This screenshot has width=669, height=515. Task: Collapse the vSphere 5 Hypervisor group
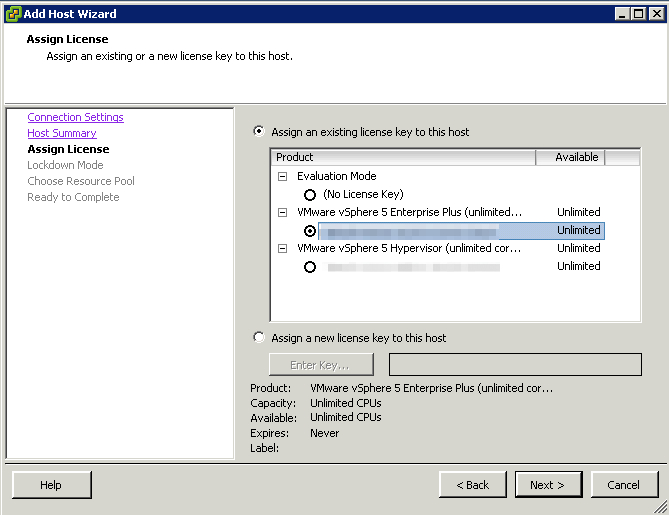(x=282, y=248)
